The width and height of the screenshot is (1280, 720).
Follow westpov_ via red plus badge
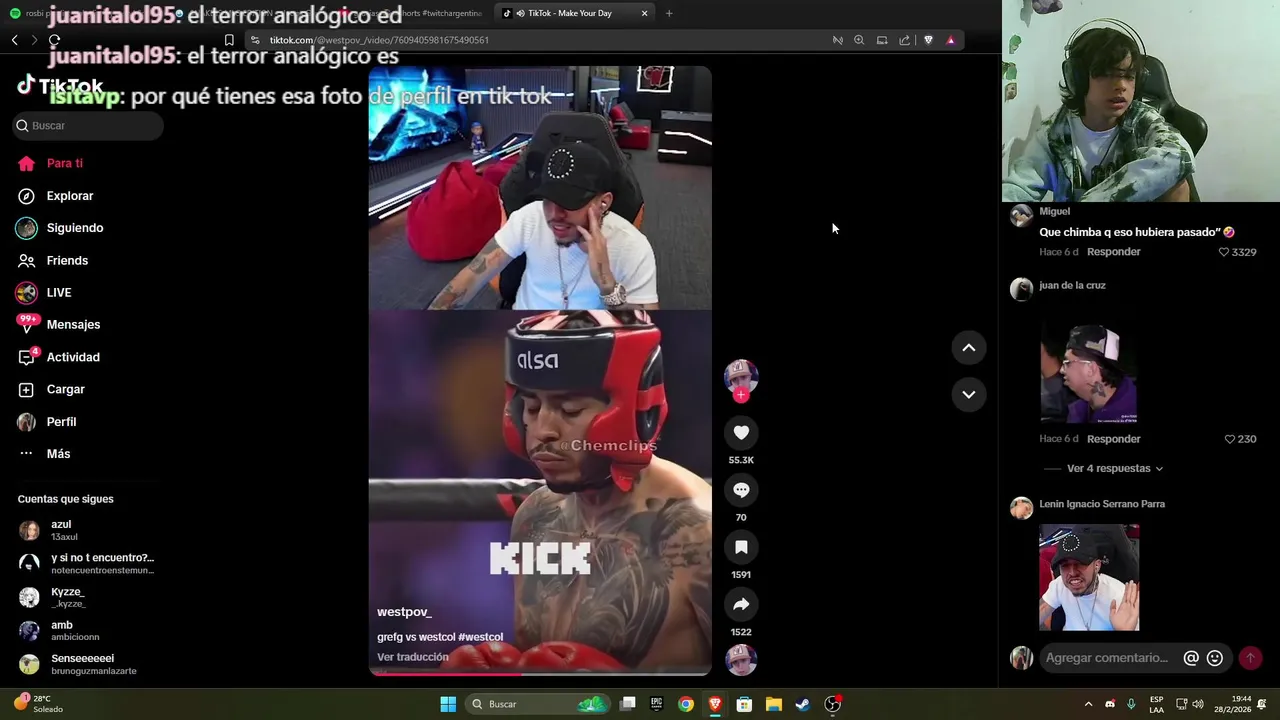(x=741, y=395)
